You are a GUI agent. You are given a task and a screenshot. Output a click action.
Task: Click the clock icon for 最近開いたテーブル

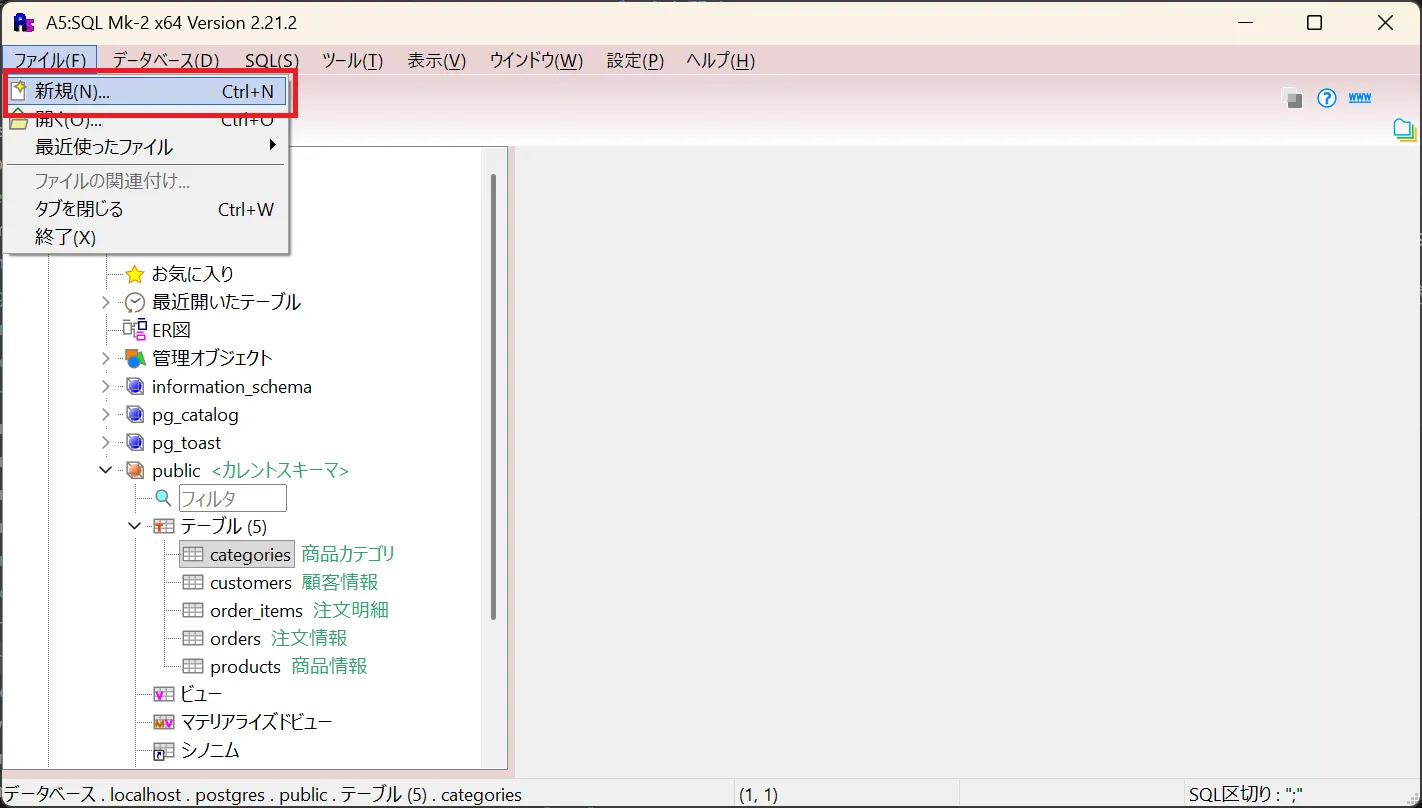coord(135,302)
